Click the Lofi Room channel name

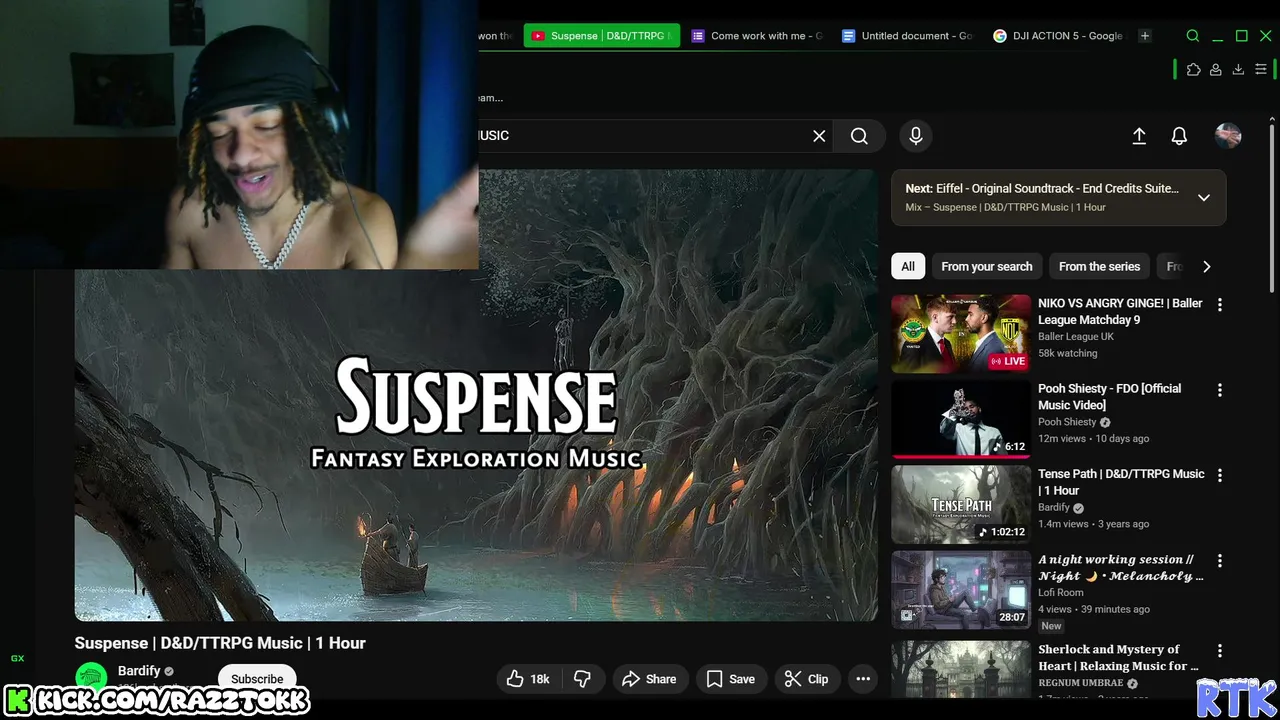(1061, 593)
